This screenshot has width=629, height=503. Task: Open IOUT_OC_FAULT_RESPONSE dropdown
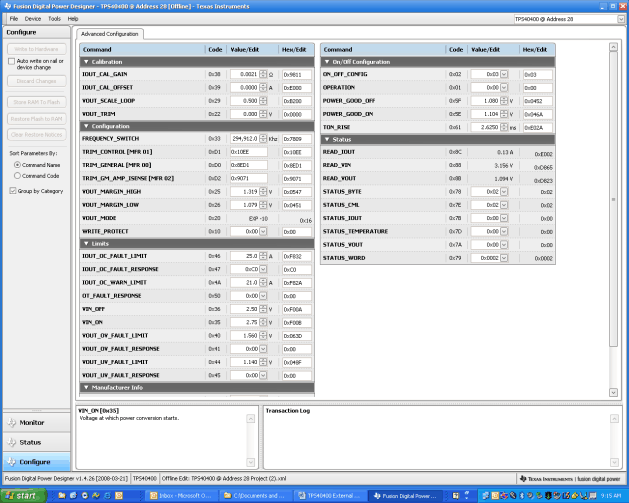point(263,269)
